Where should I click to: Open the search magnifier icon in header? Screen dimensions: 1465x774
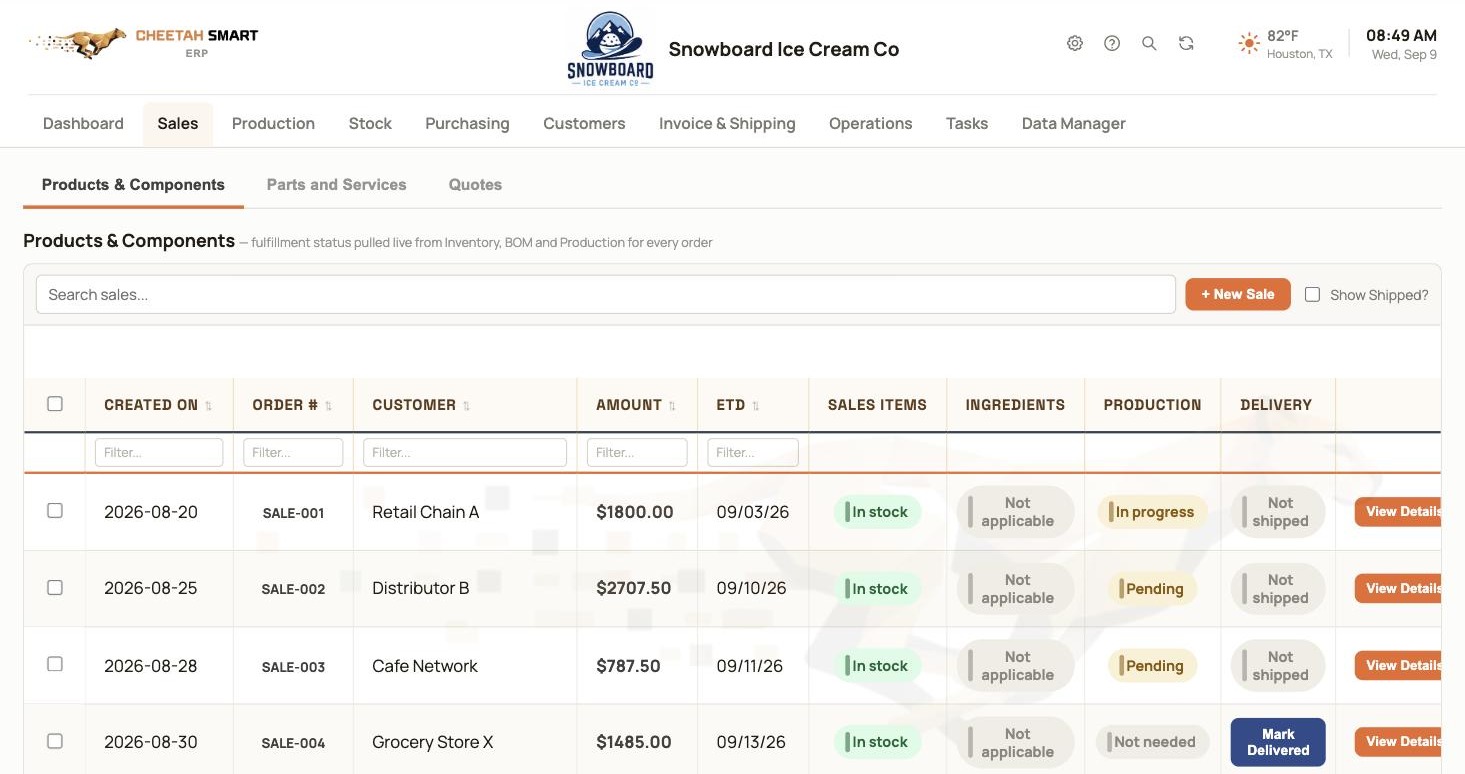point(1149,43)
